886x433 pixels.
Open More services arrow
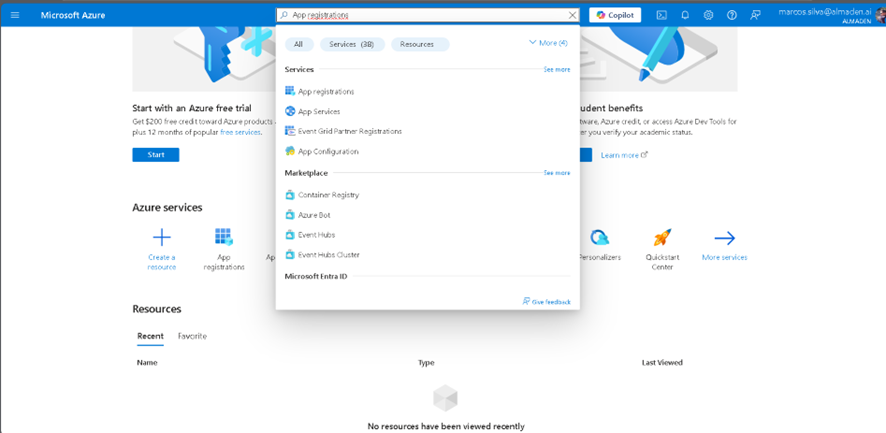(x=724, y=238)
